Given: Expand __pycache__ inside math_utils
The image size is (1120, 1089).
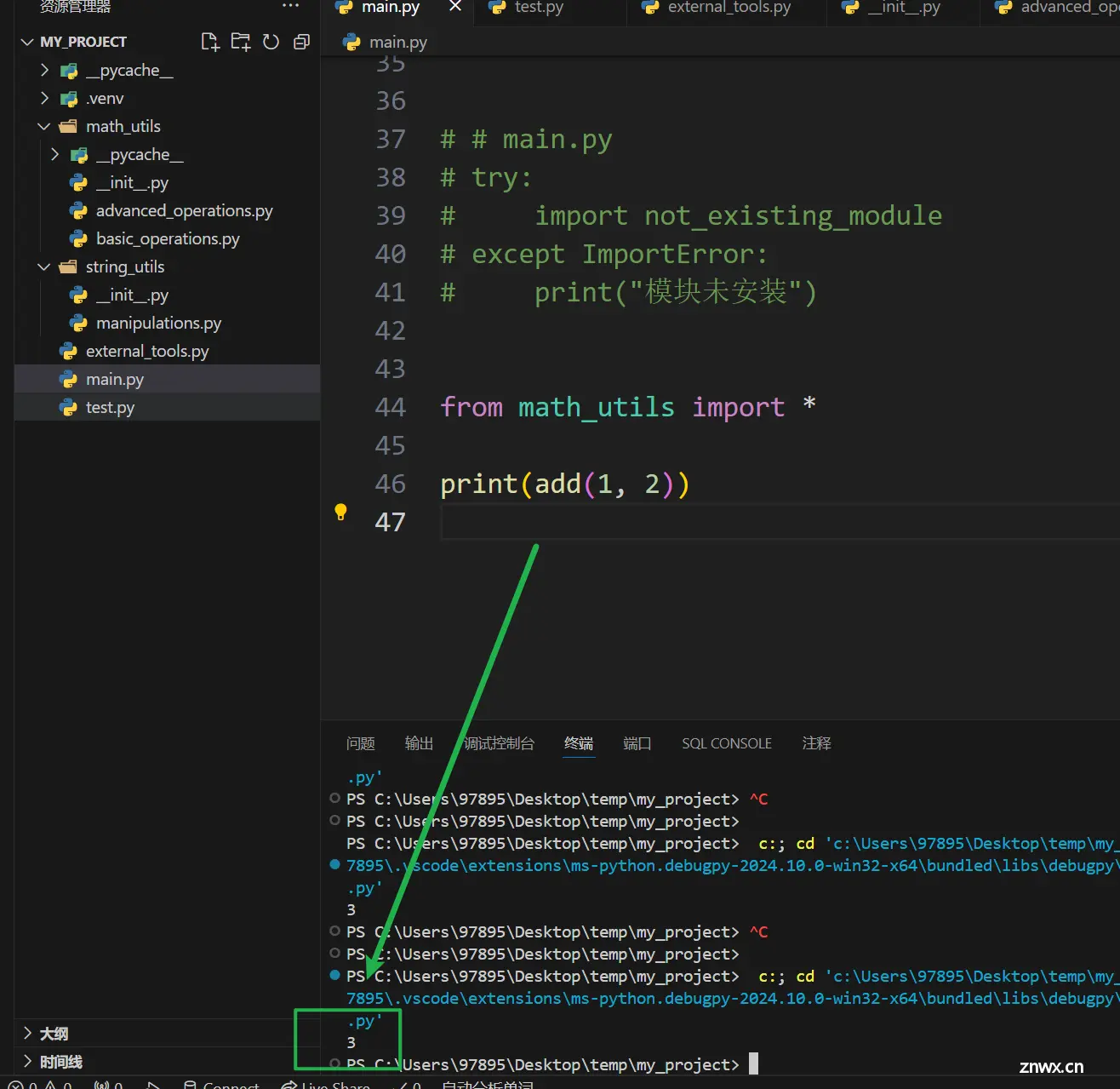Looking at the screenshot, I should 55,154.
